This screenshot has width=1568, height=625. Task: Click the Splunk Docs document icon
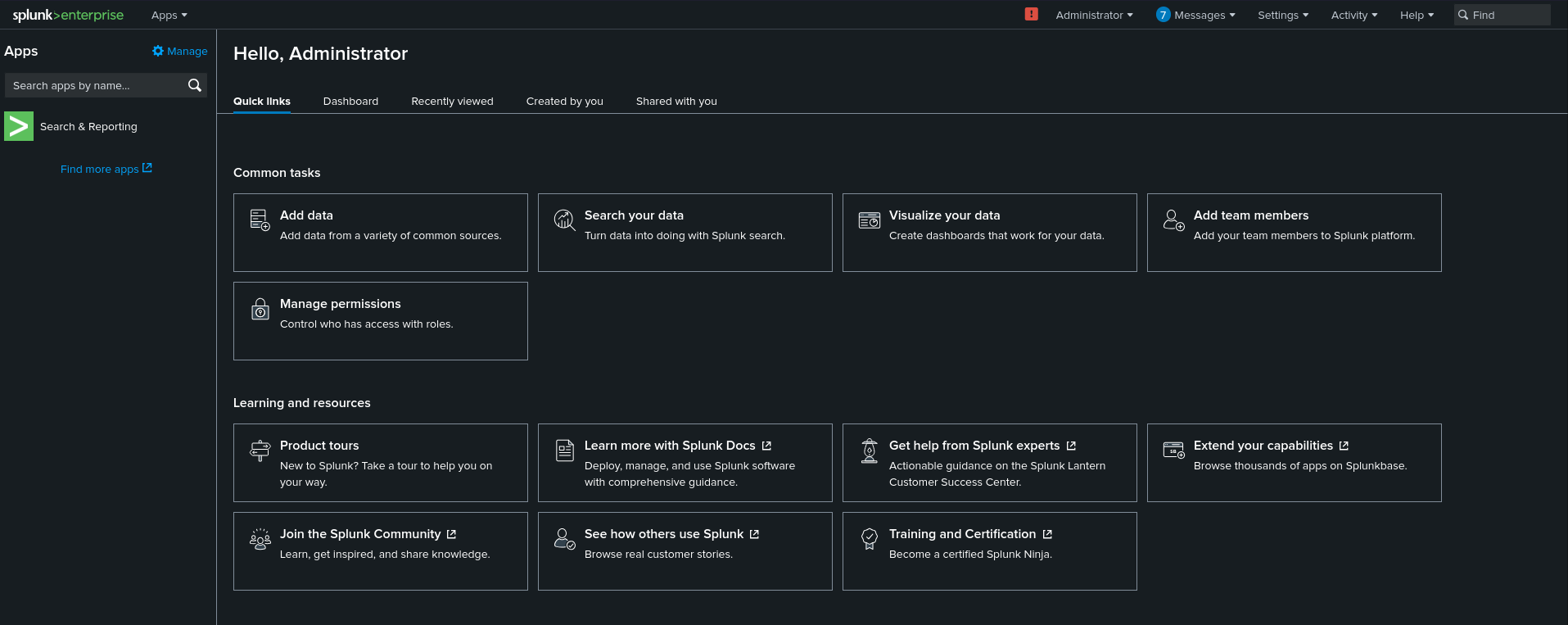[564, 451]
